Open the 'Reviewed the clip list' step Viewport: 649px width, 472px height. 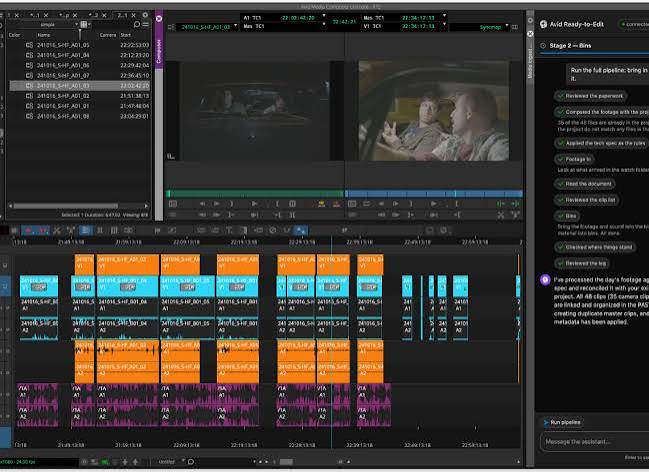point(587,200)
